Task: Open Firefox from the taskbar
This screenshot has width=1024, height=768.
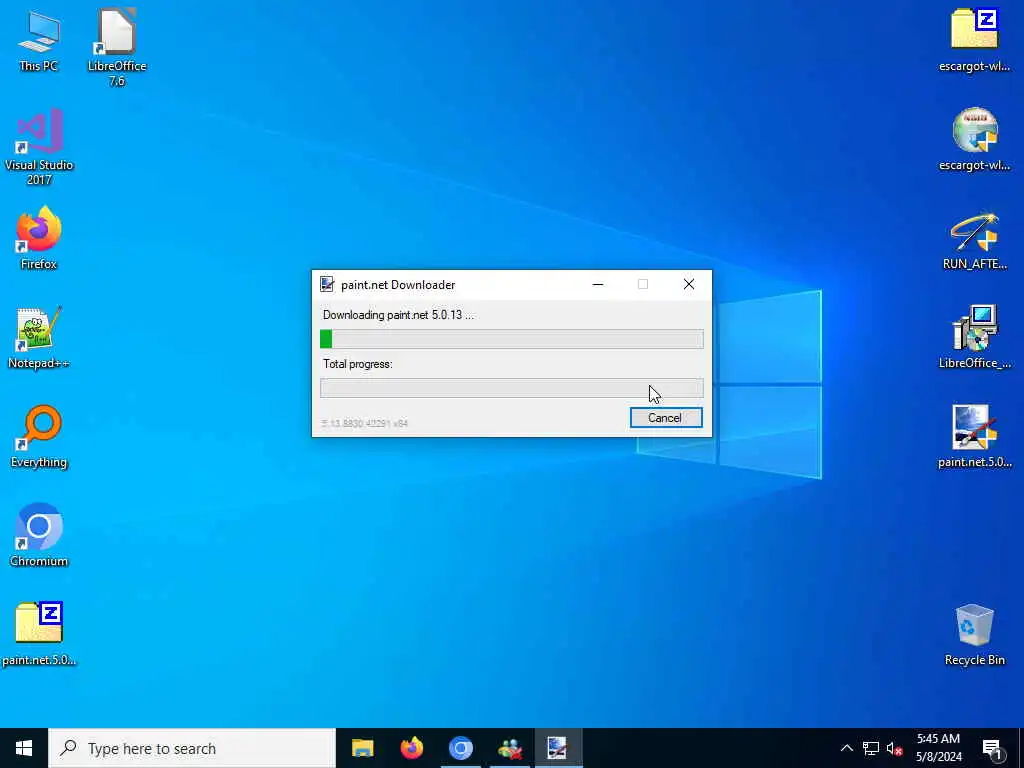Action: point(411,748)
